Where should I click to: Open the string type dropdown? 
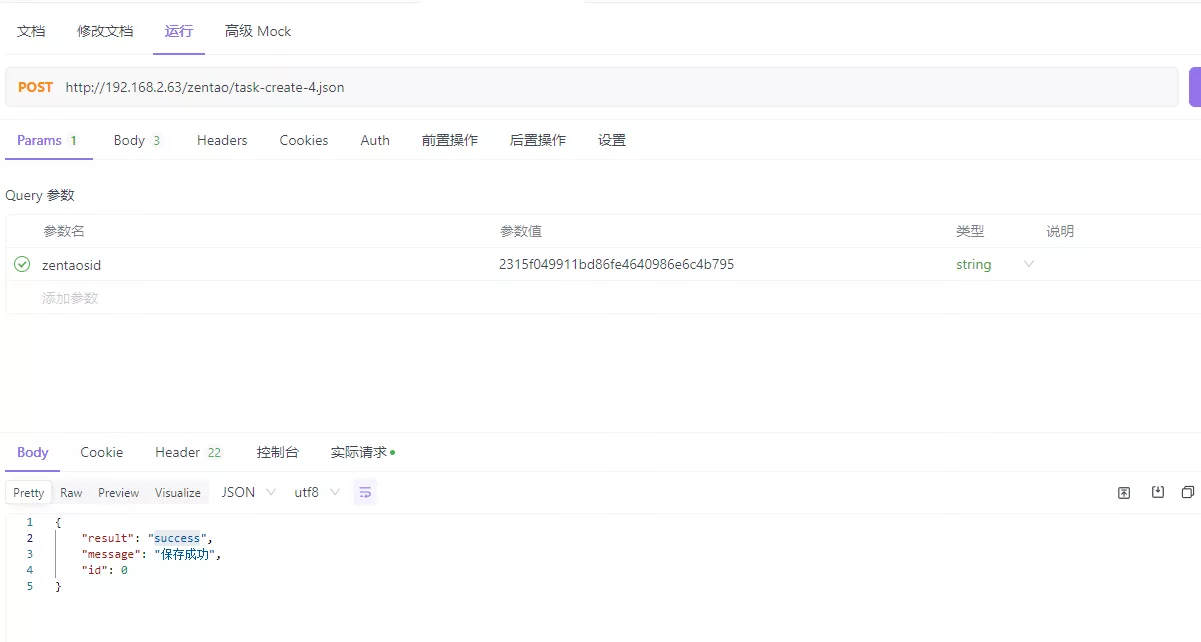click(x=995, y=265)
